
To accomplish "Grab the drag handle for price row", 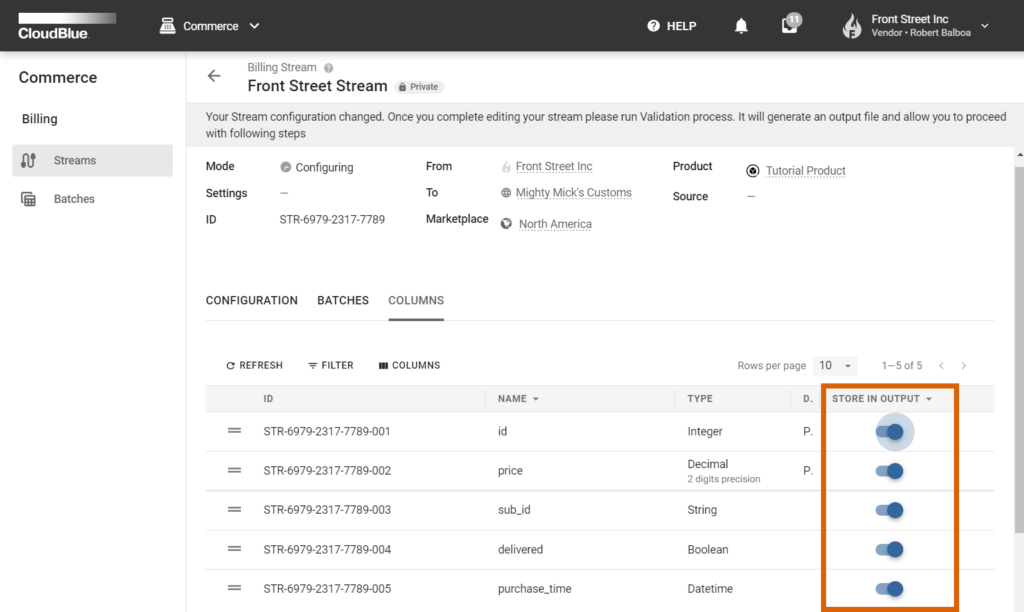I will (234, 470).
